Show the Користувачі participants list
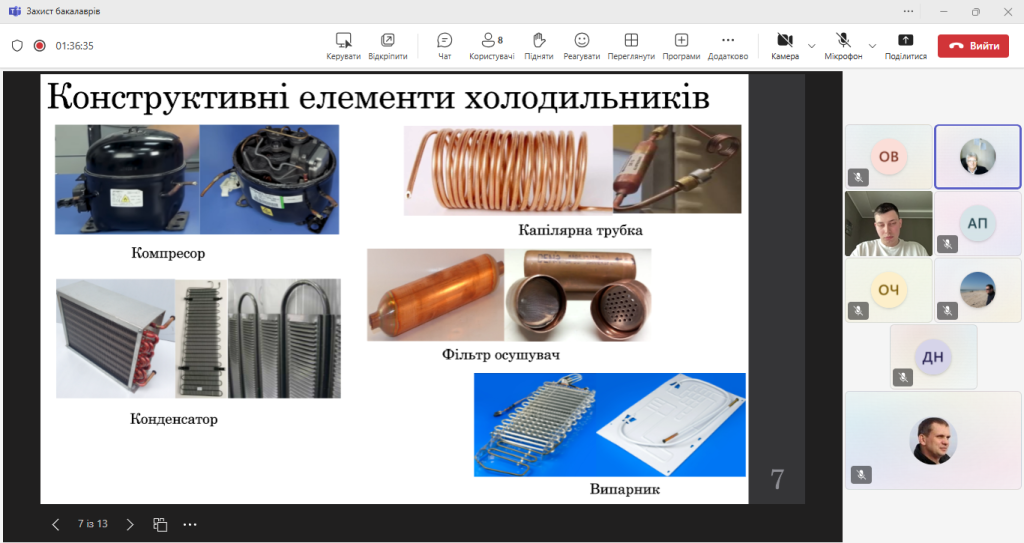Screen dimensions: 1024x543 (491, 45)
